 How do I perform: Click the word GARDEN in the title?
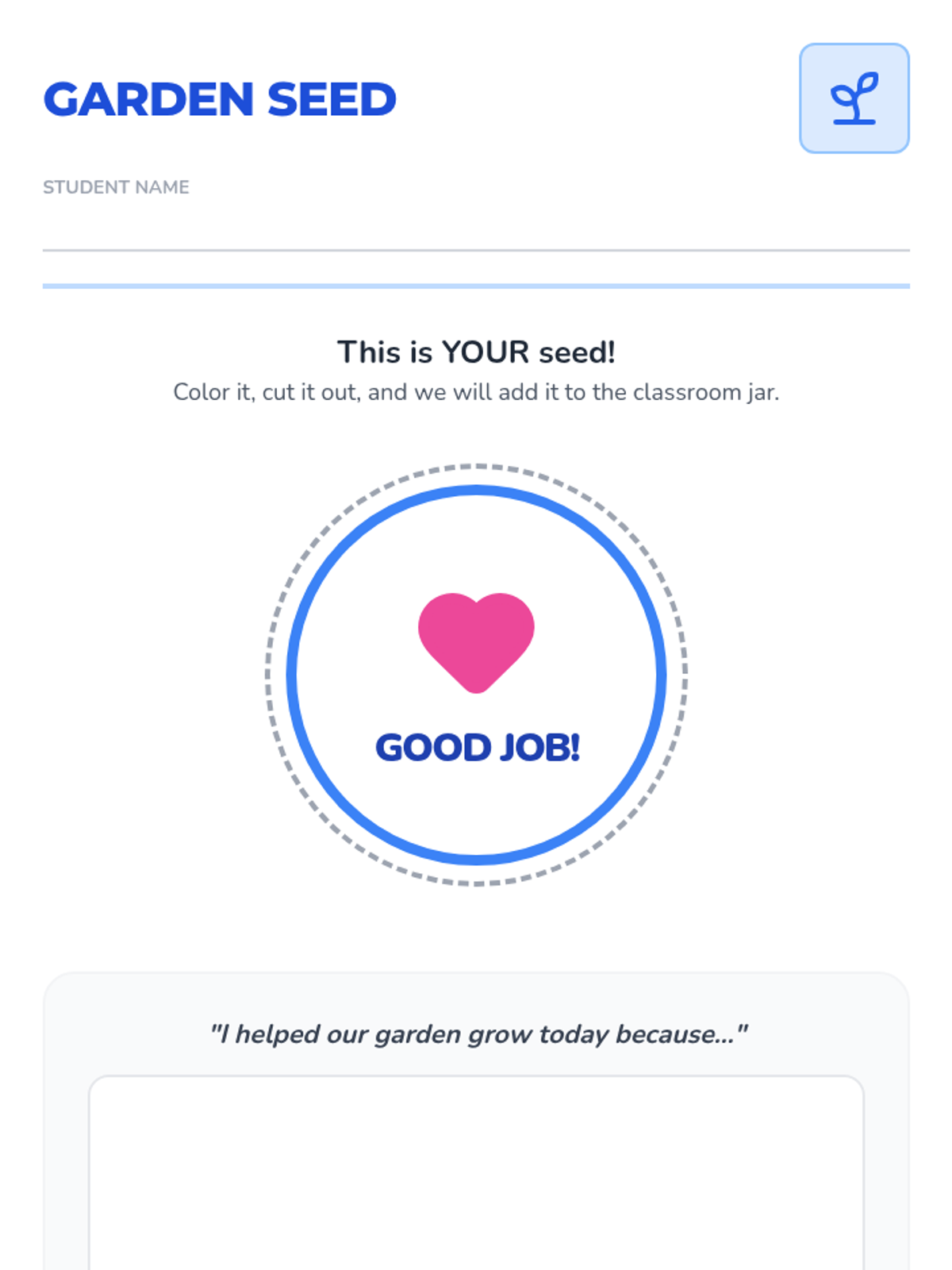click(x=148, y=100)
